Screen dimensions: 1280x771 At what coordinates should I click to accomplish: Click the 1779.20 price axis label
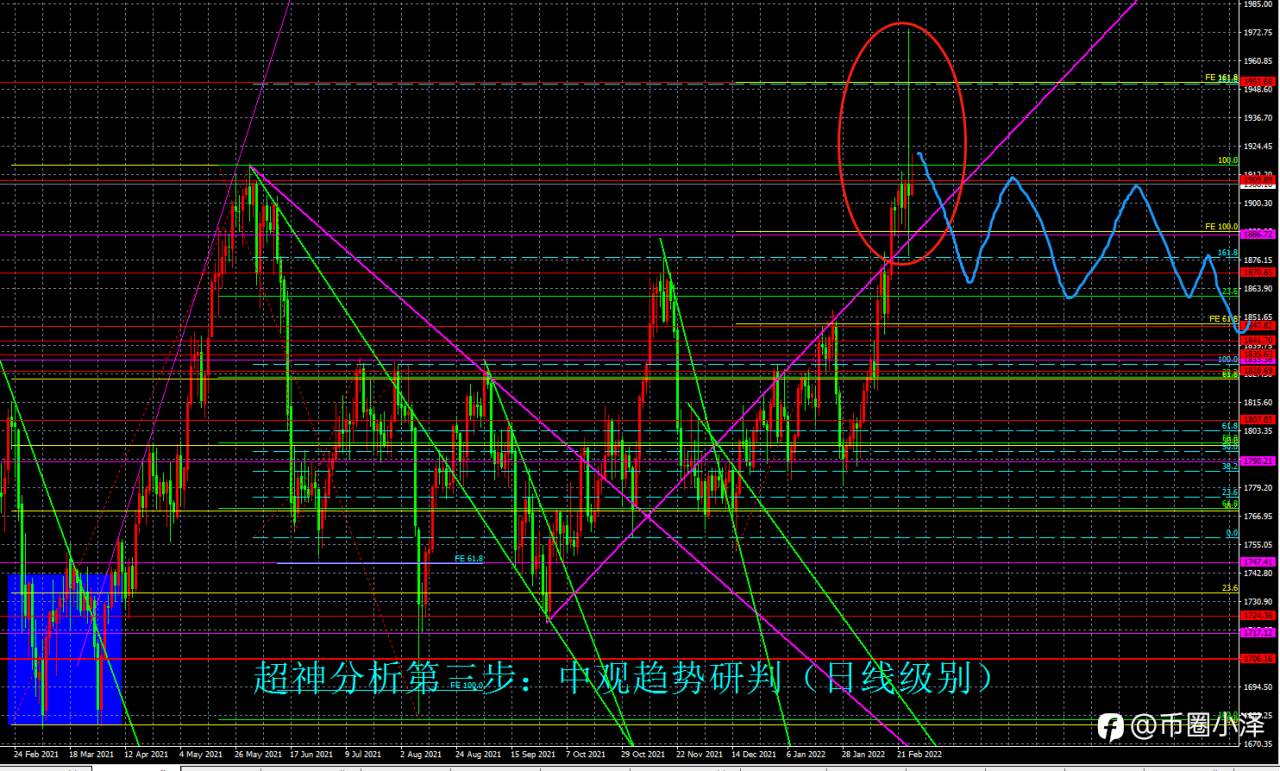[x=1258, y=488]
